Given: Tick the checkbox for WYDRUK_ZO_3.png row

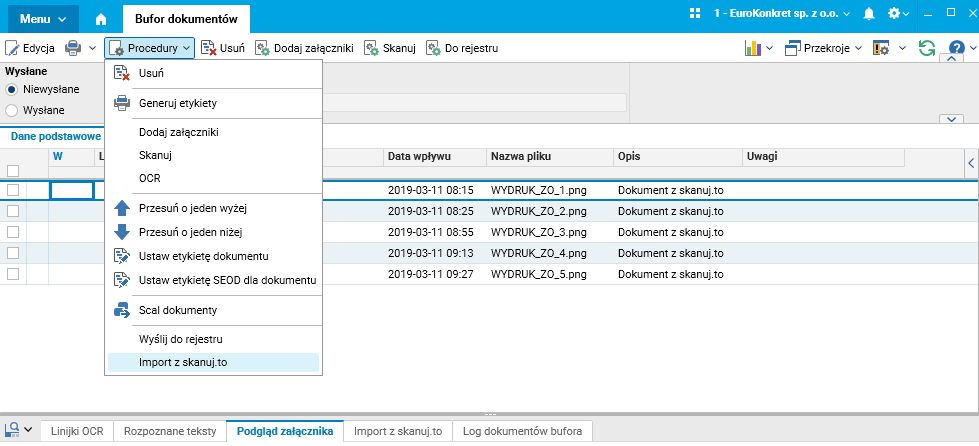Looking at the screenshot, I should [x=13, y=231].
